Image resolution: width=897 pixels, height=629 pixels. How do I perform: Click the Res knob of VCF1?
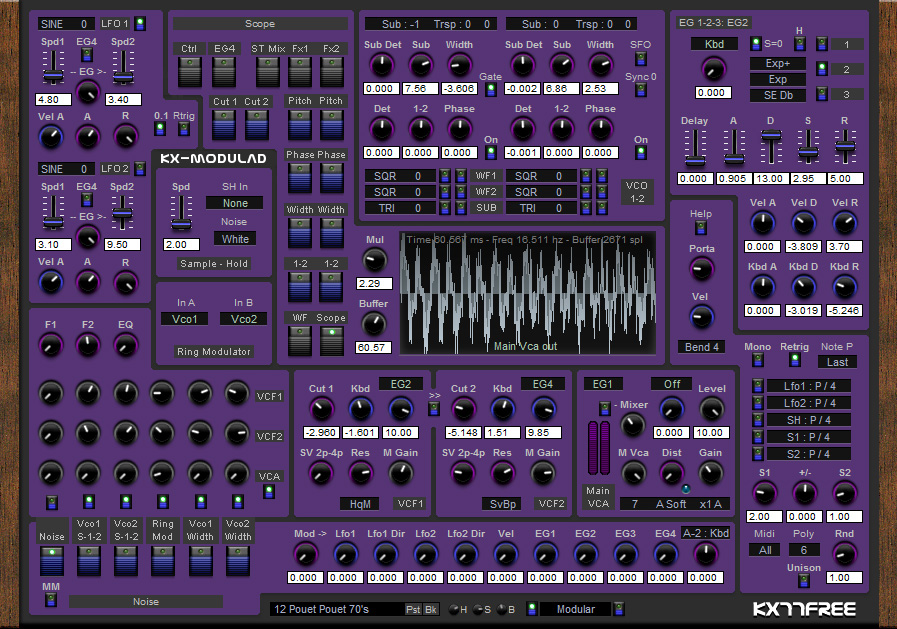coord(360,473)
